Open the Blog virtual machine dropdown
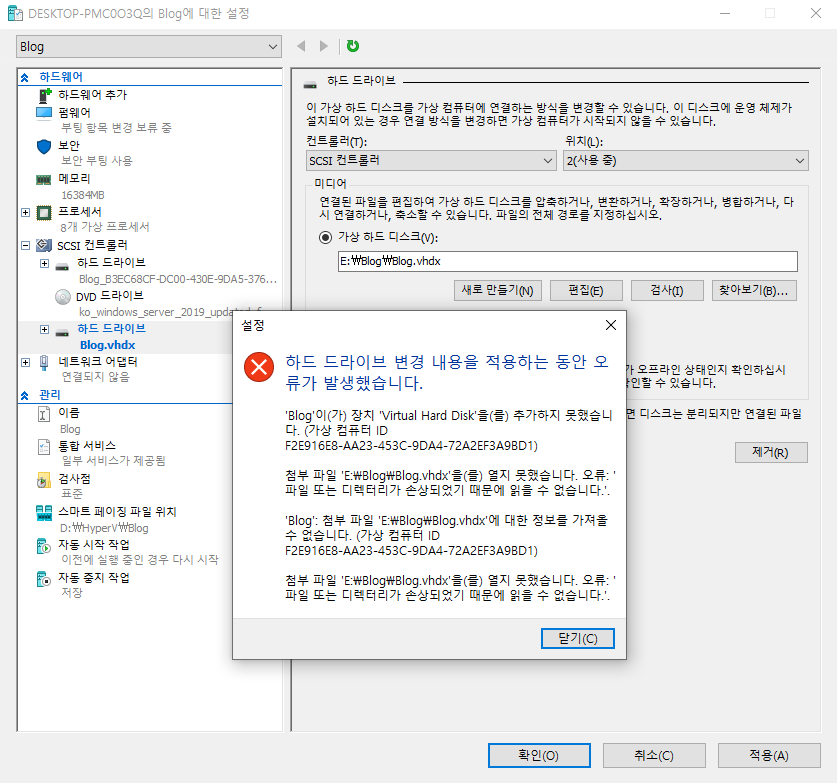This screenshot has height=783, width=837. click(149, 47)
